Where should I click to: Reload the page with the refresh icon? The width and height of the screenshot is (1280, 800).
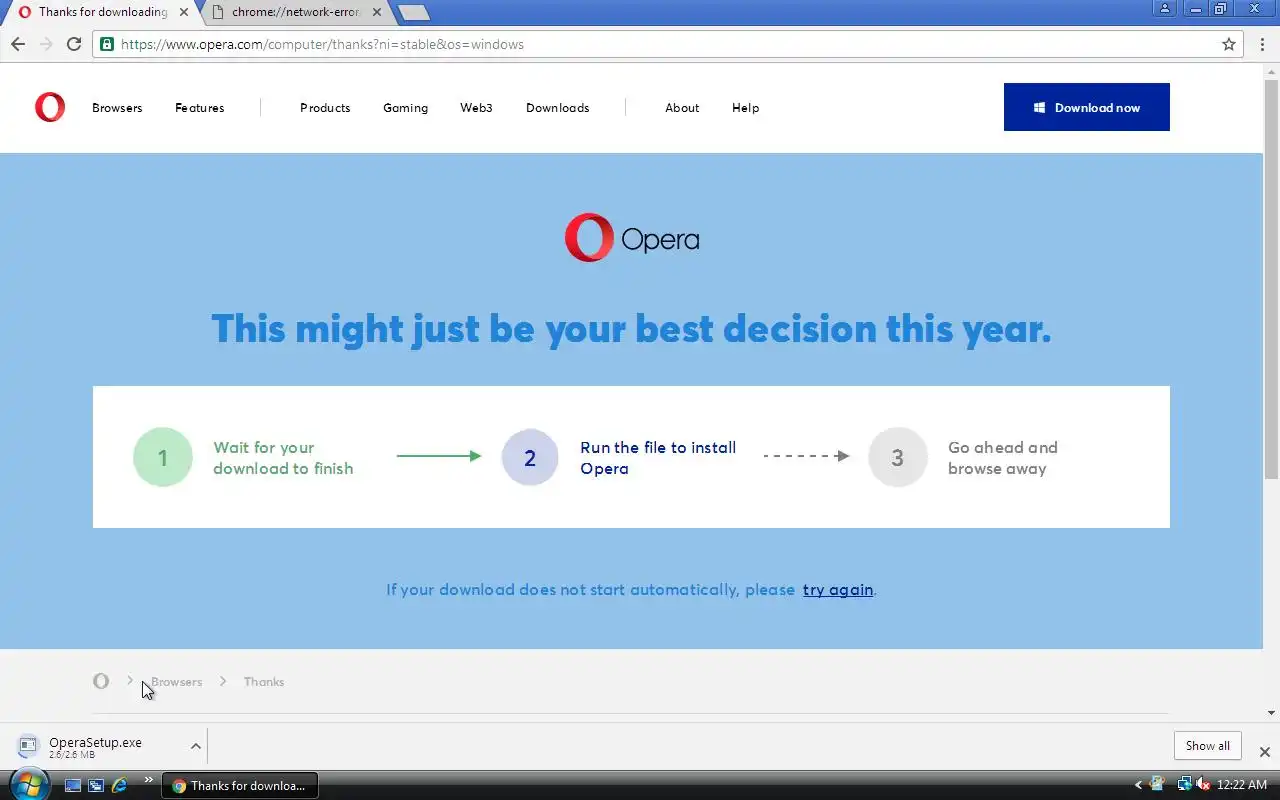tap(74, 44)
